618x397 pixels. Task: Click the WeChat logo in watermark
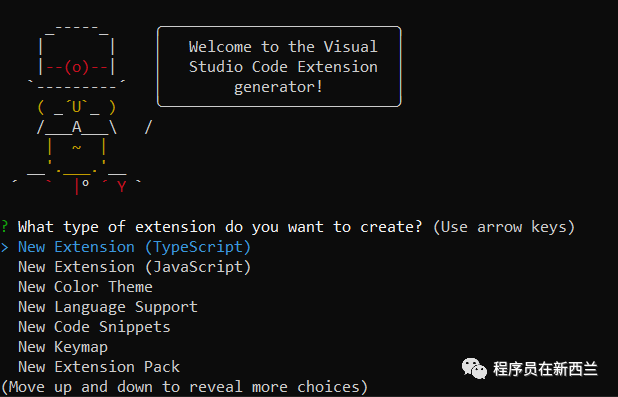(474, 368)
